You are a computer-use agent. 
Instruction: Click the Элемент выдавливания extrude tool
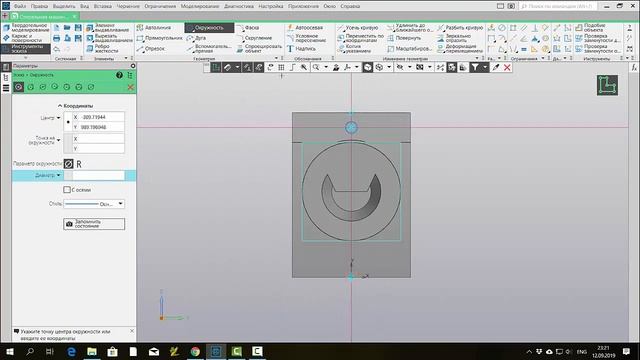tap(108, 28)
